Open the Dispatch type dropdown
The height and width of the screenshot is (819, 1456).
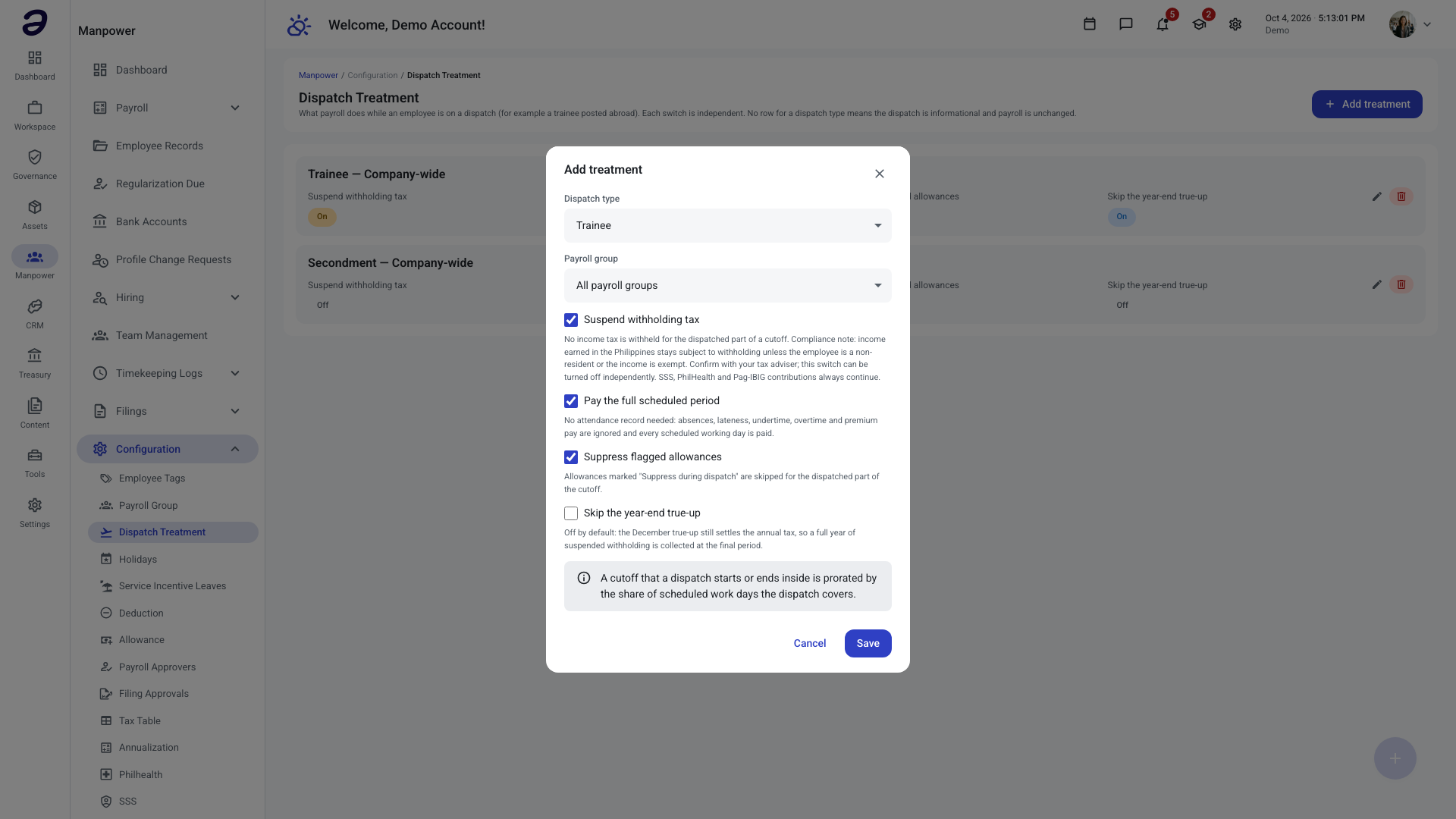(728, 225)
